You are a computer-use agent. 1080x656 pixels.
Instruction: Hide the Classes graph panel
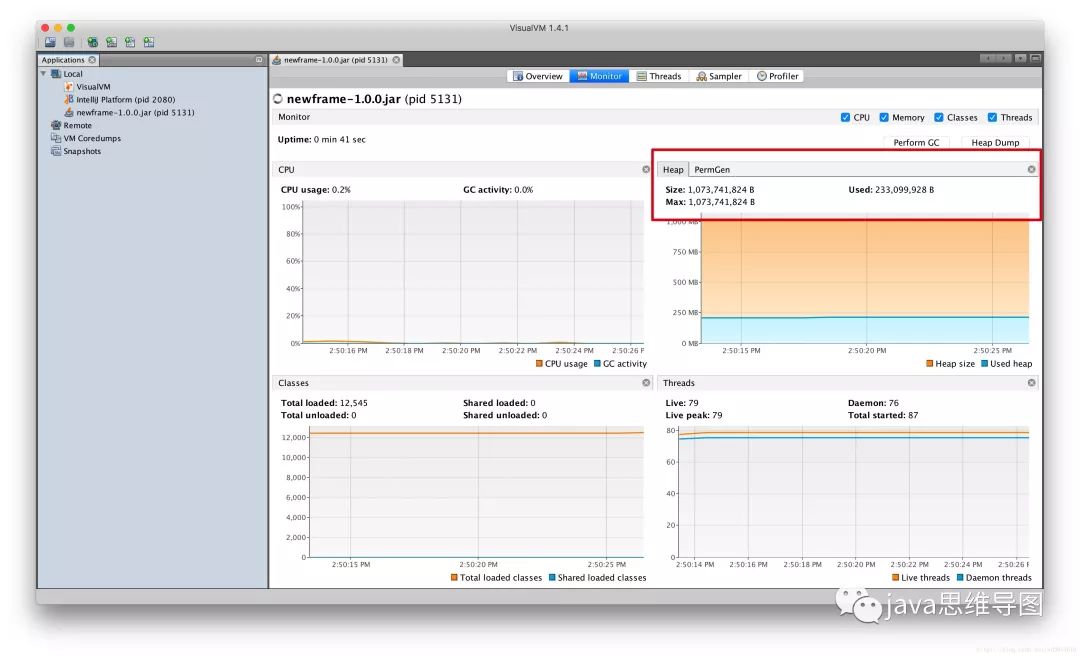[646, 382]
